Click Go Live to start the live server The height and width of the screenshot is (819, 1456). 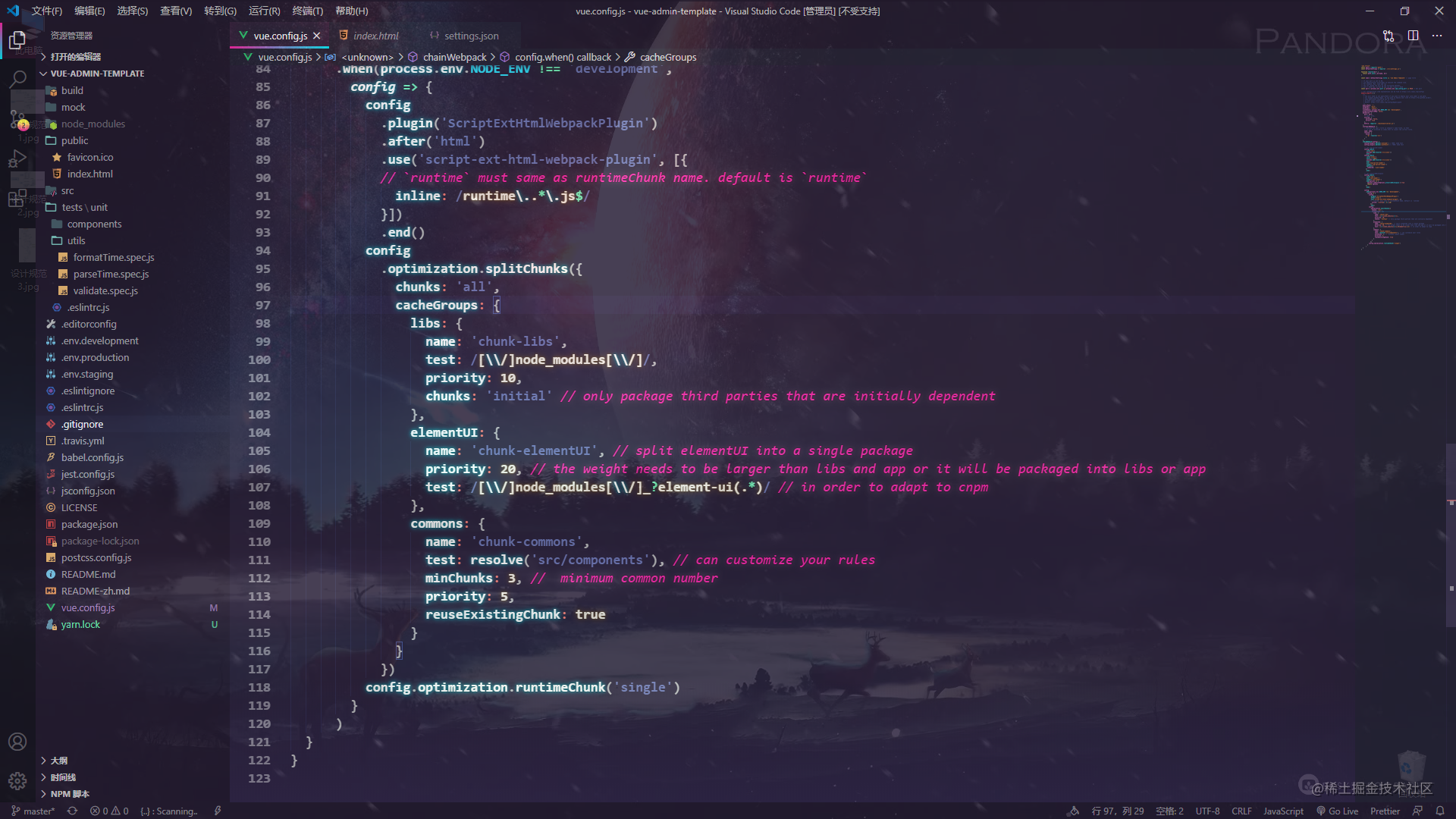(x=1338, y=811)
